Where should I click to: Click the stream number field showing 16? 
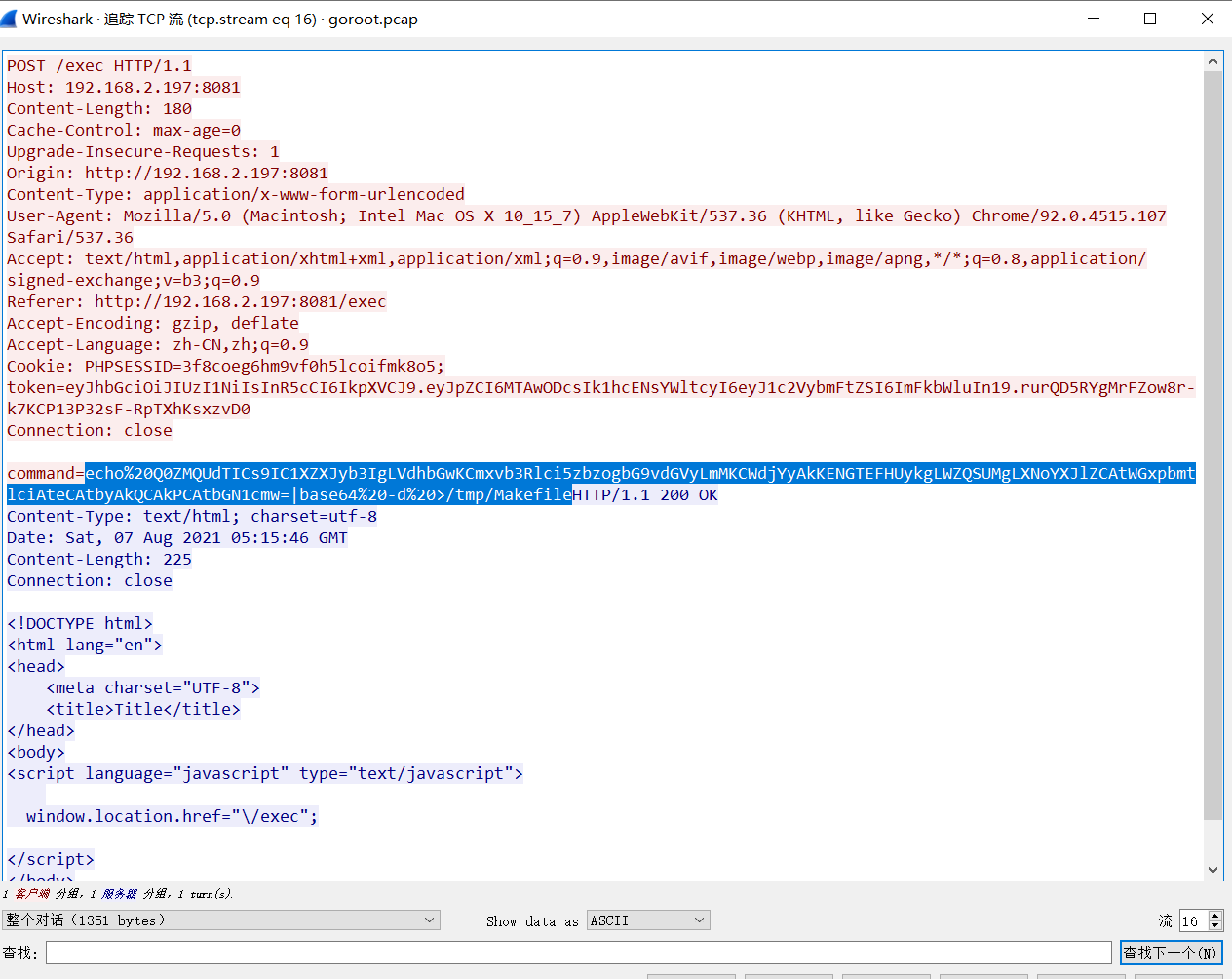(1193, 920)
